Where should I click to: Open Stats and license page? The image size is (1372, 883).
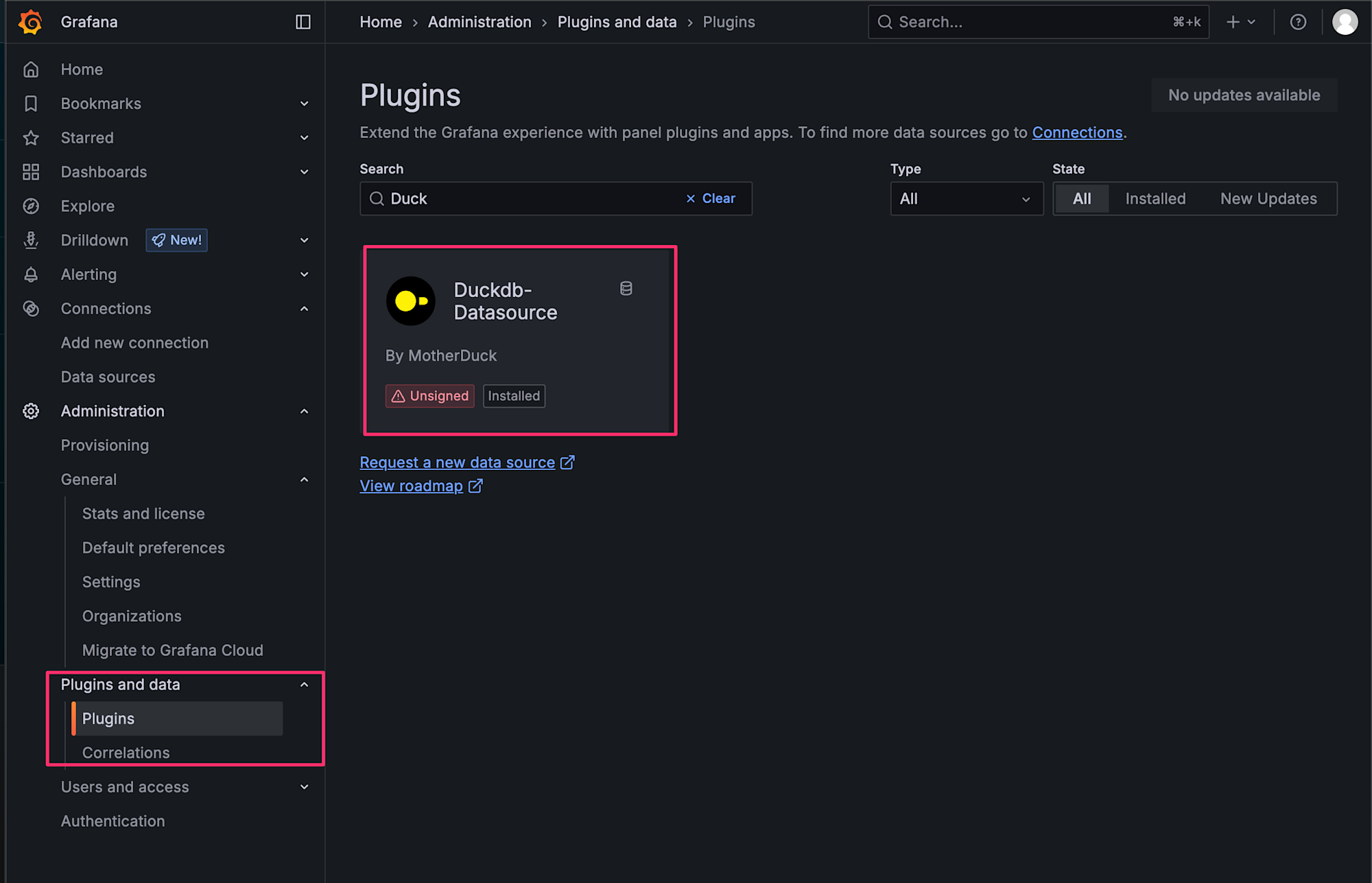coord(143,514)
